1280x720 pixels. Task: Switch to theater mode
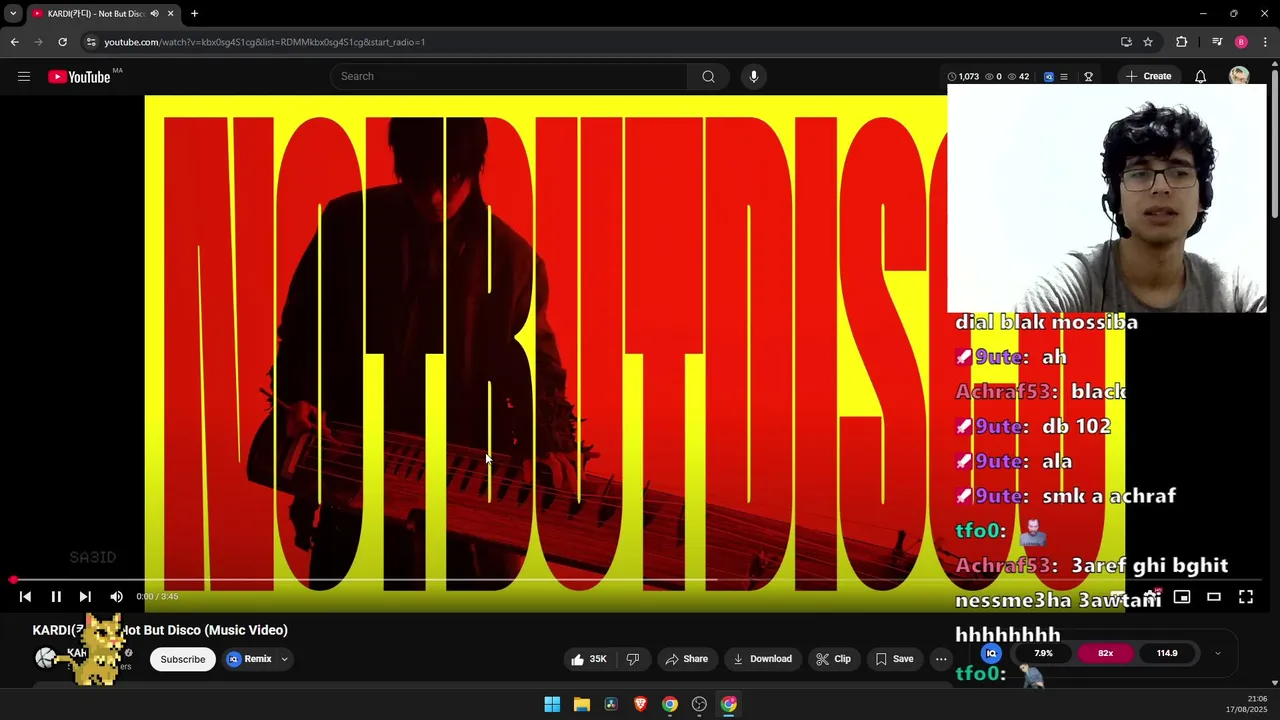point(1214,597)
